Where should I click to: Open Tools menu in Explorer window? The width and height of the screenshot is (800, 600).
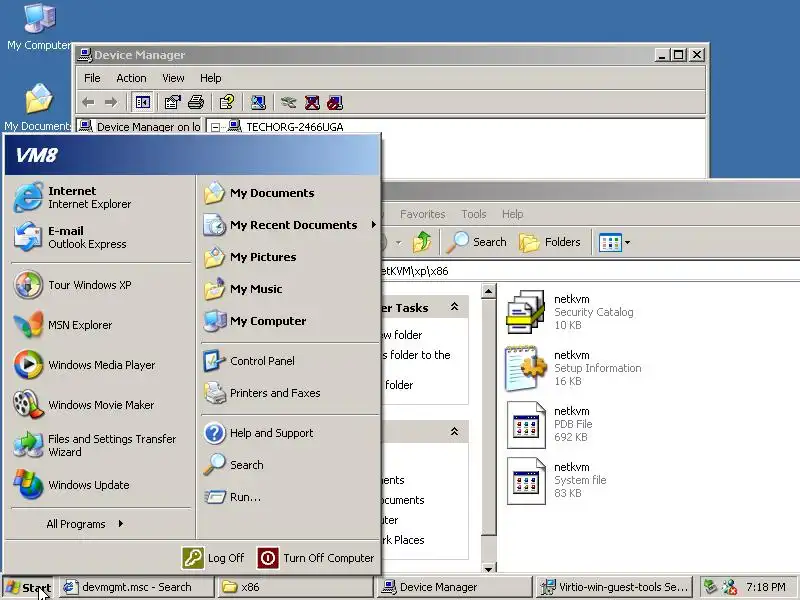[x=473, y=214]
